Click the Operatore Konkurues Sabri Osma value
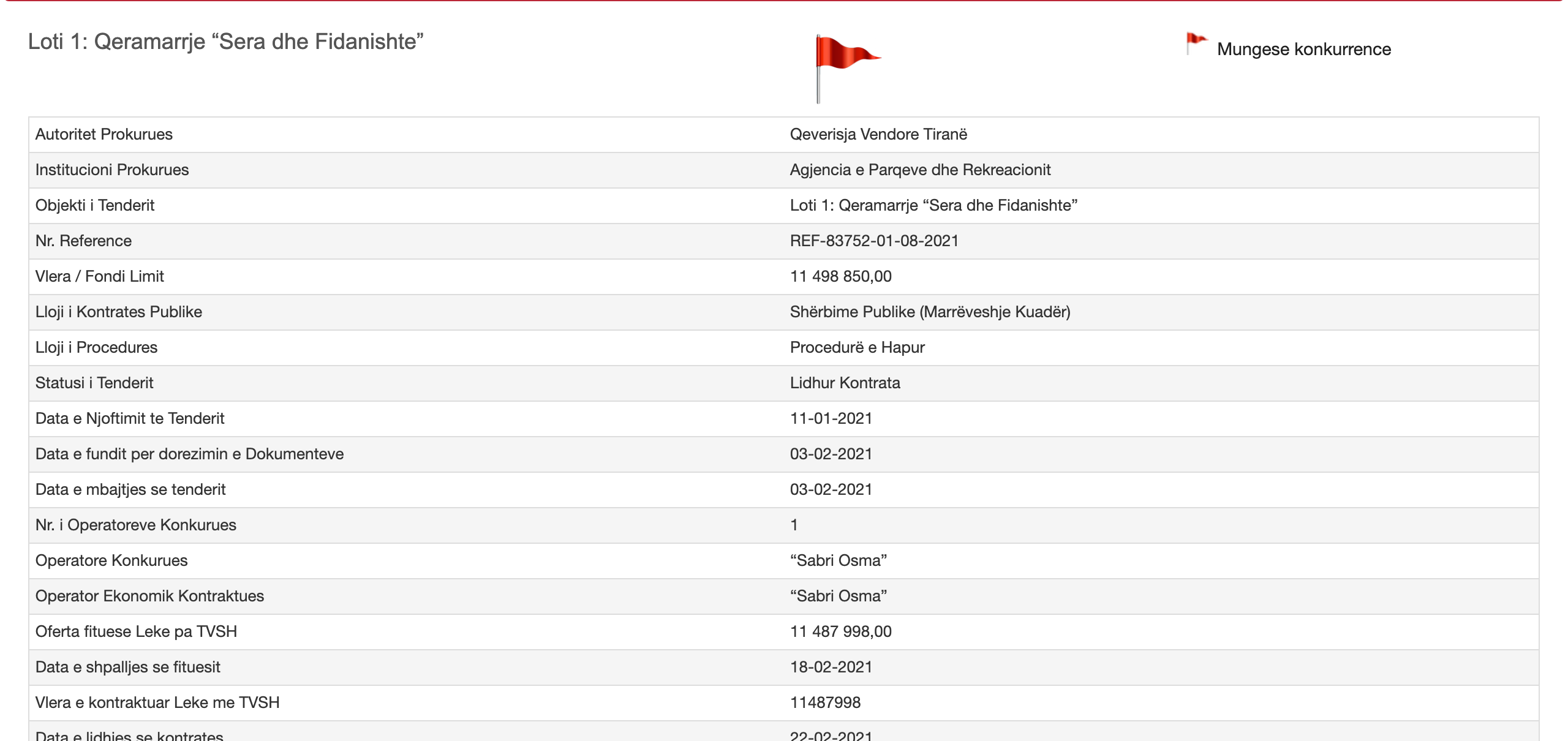The width and height of the screenshot is (1568, 741). 838,560
